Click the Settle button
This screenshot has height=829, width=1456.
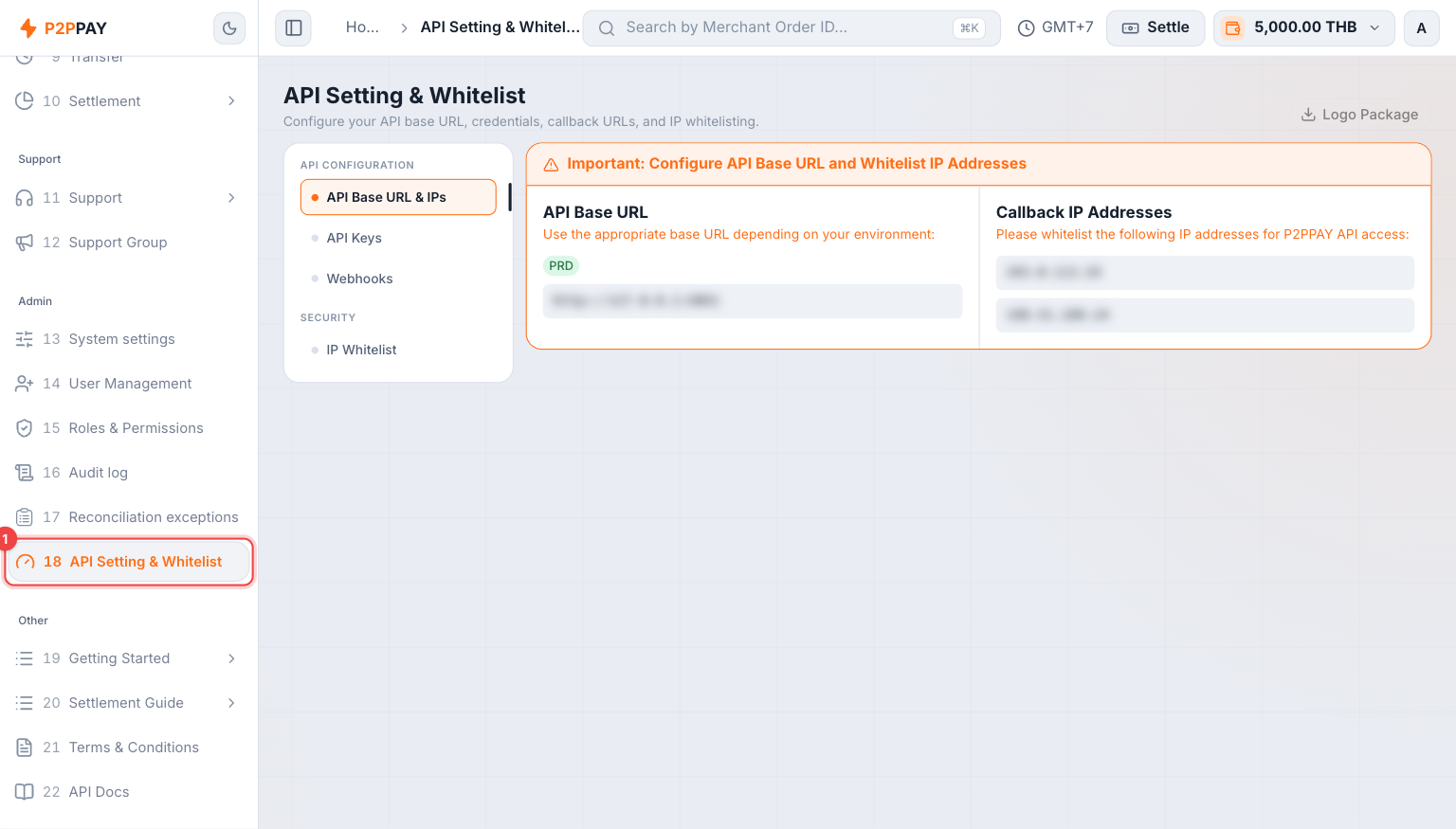tap(1156, 28)
